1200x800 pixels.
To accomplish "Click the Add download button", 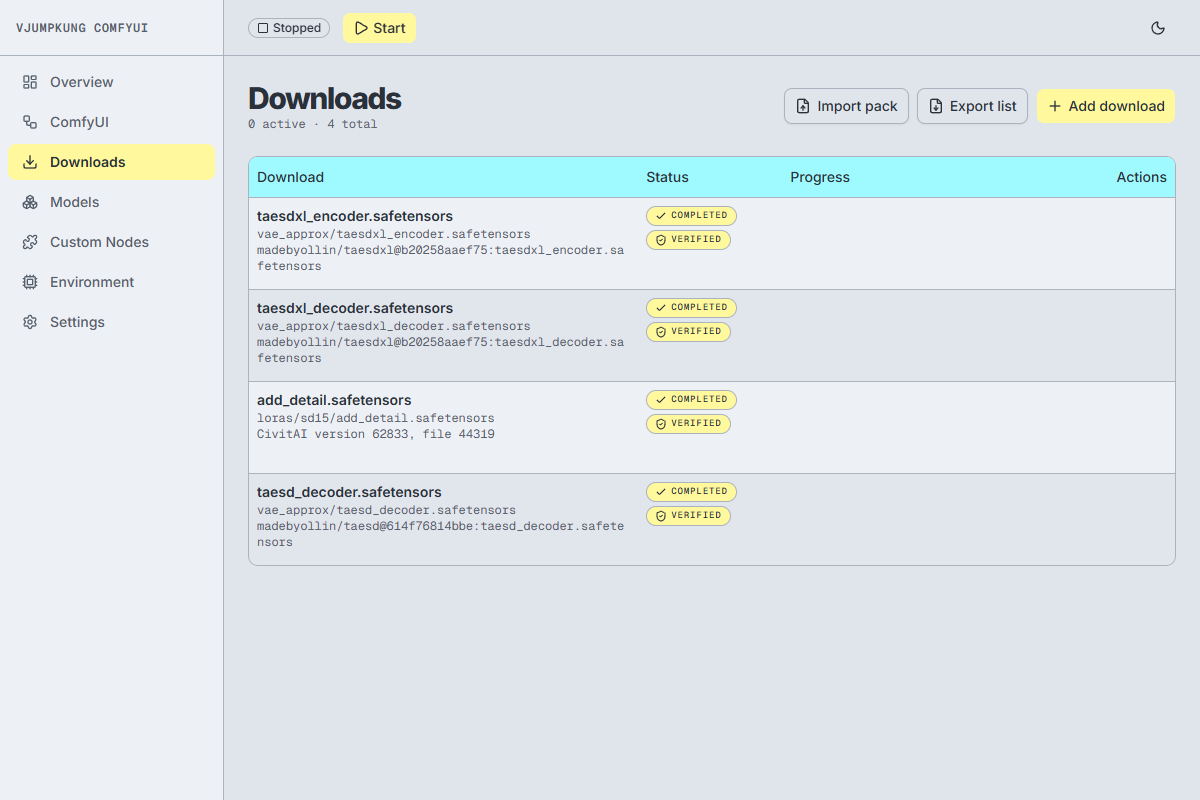I will (x=1106, y=106).
